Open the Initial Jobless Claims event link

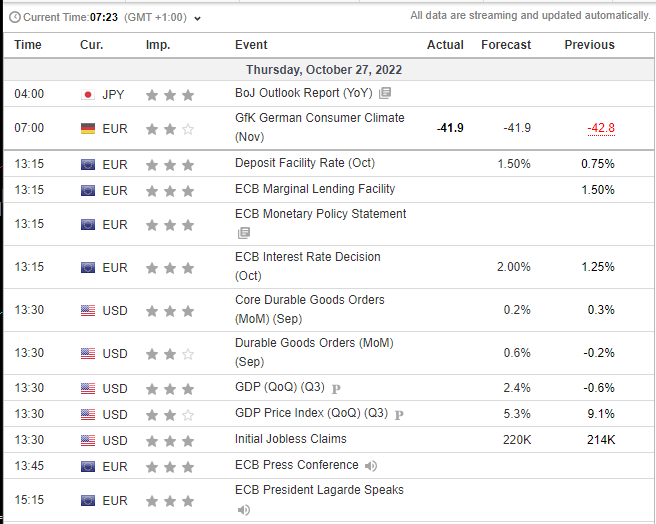tap(290, 439)
